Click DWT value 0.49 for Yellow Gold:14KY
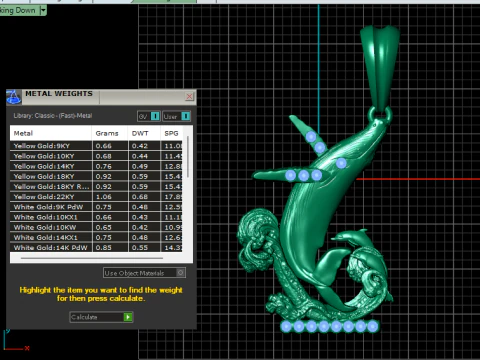480x360 pixels. pyautogui.click(x=140, y=166)
